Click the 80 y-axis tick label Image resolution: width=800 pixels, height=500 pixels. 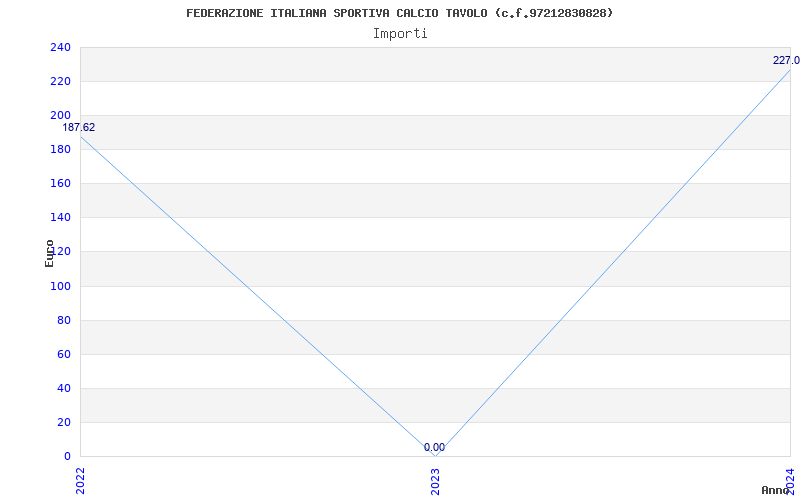64,320
